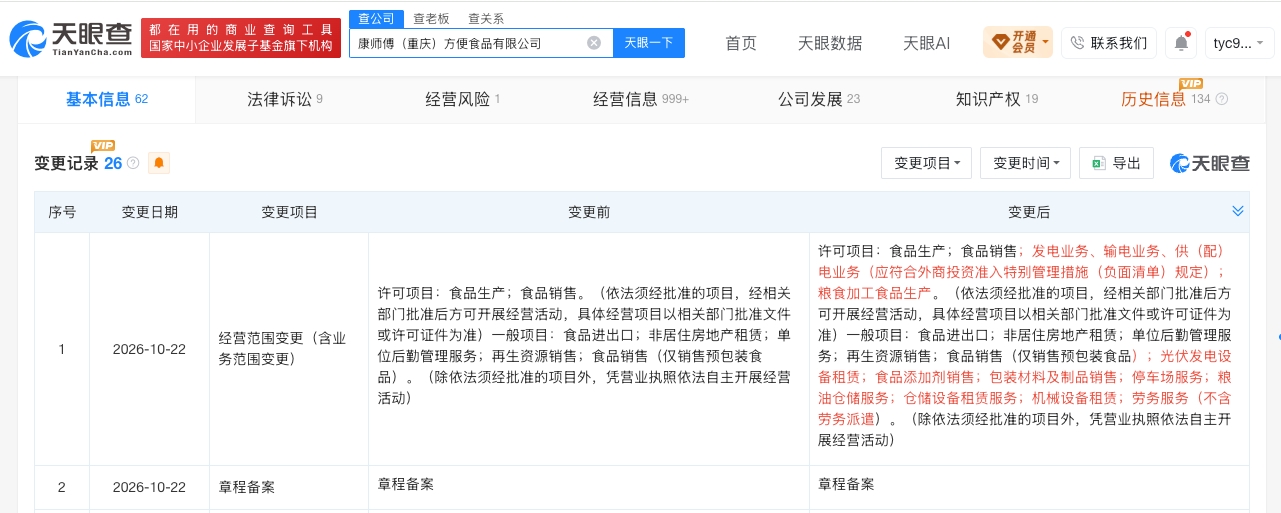Open the 开通会员 VIP dropdown

coord(1018,43)
